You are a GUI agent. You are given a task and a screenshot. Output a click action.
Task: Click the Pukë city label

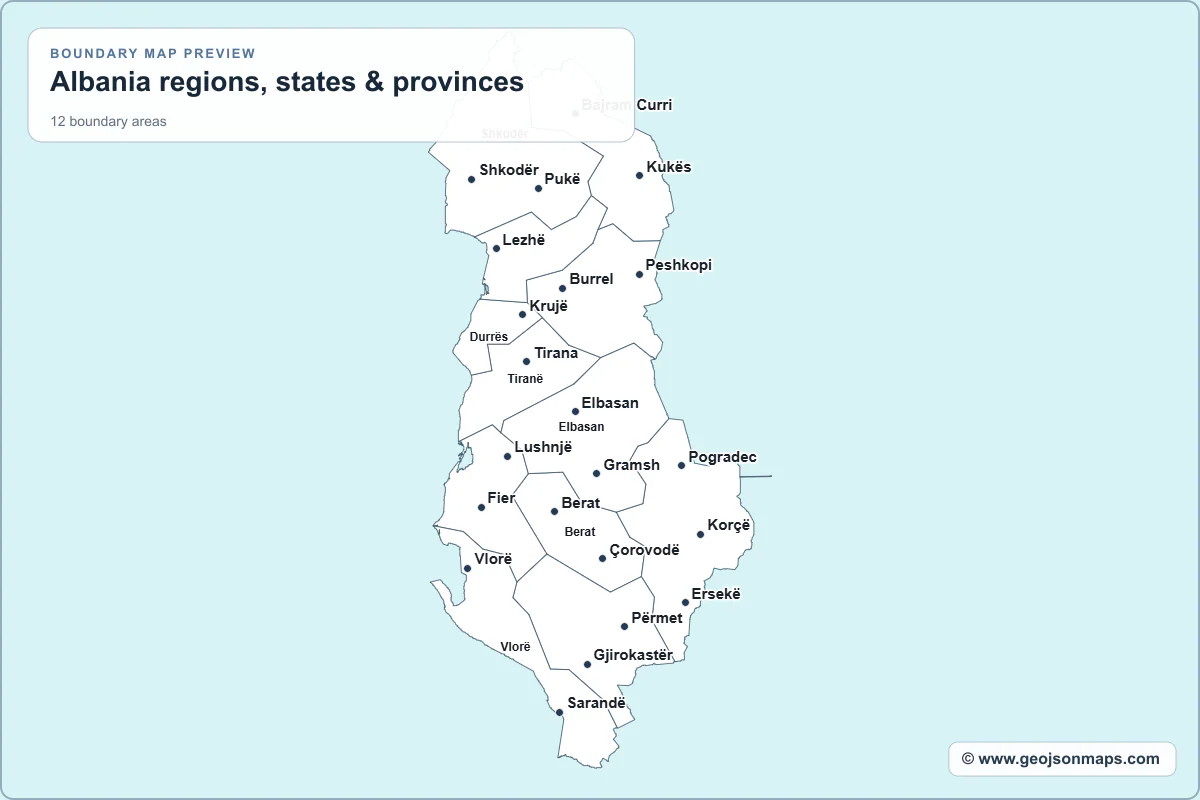click(562, 179)
